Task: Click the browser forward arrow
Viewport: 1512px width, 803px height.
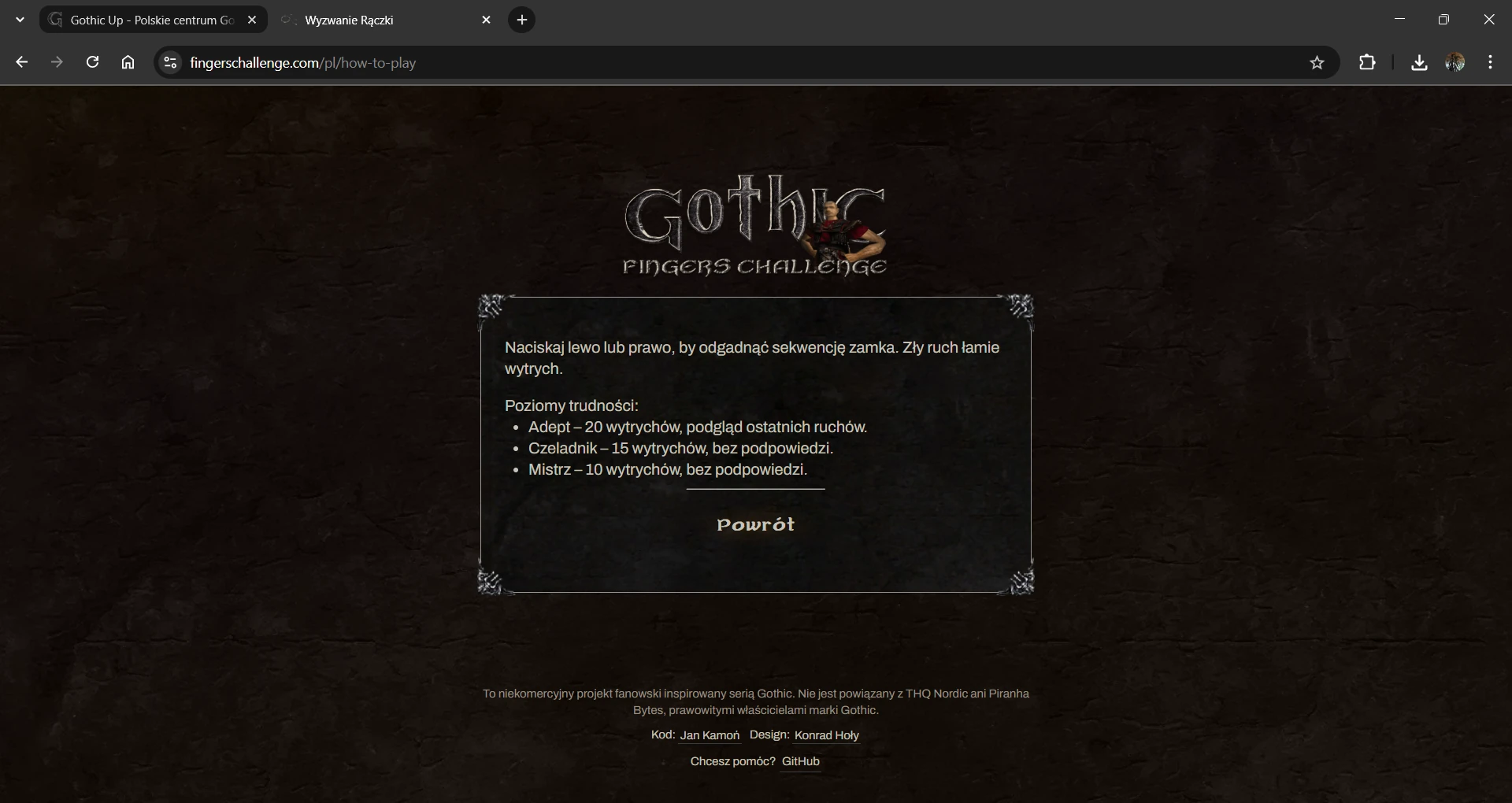Action: click(x=57, y=62)
